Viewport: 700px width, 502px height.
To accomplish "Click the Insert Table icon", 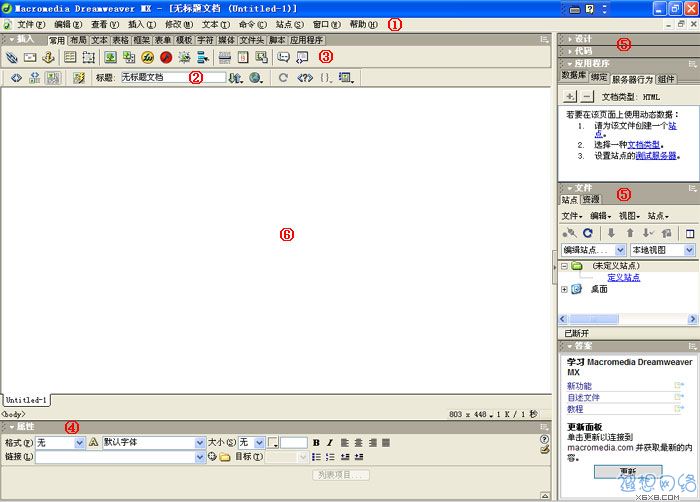I will coord(70,57).
